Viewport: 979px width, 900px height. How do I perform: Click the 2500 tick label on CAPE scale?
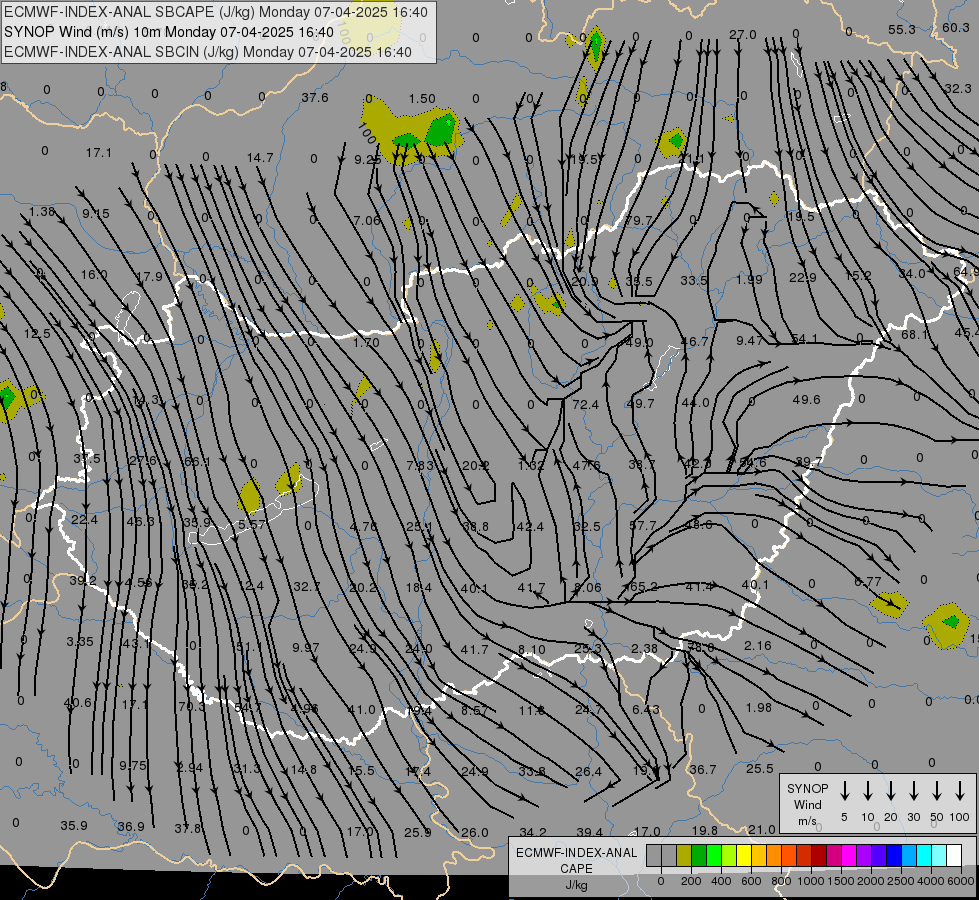(x=900, y=881)
